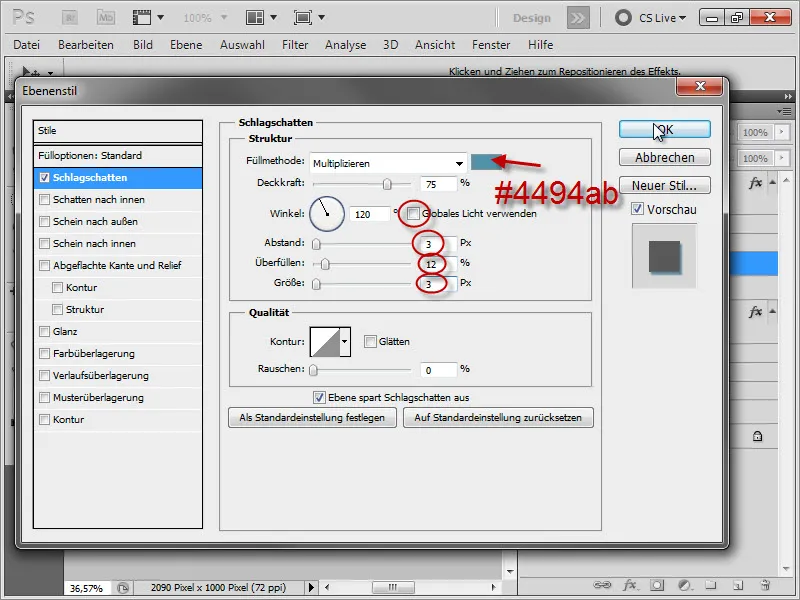This screenshot has height=600, width=800.
Task: Click the angle dial for Winkel
Action: tap(327, 214)
